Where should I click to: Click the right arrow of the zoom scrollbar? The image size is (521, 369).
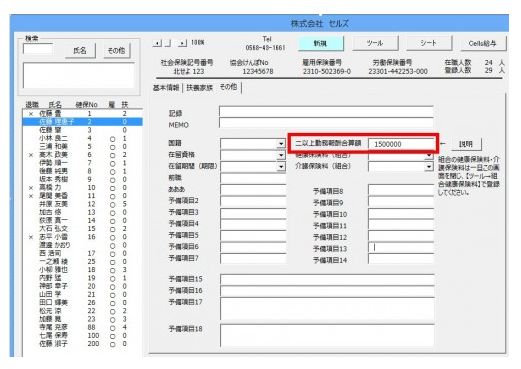click(x=182, y=43)
